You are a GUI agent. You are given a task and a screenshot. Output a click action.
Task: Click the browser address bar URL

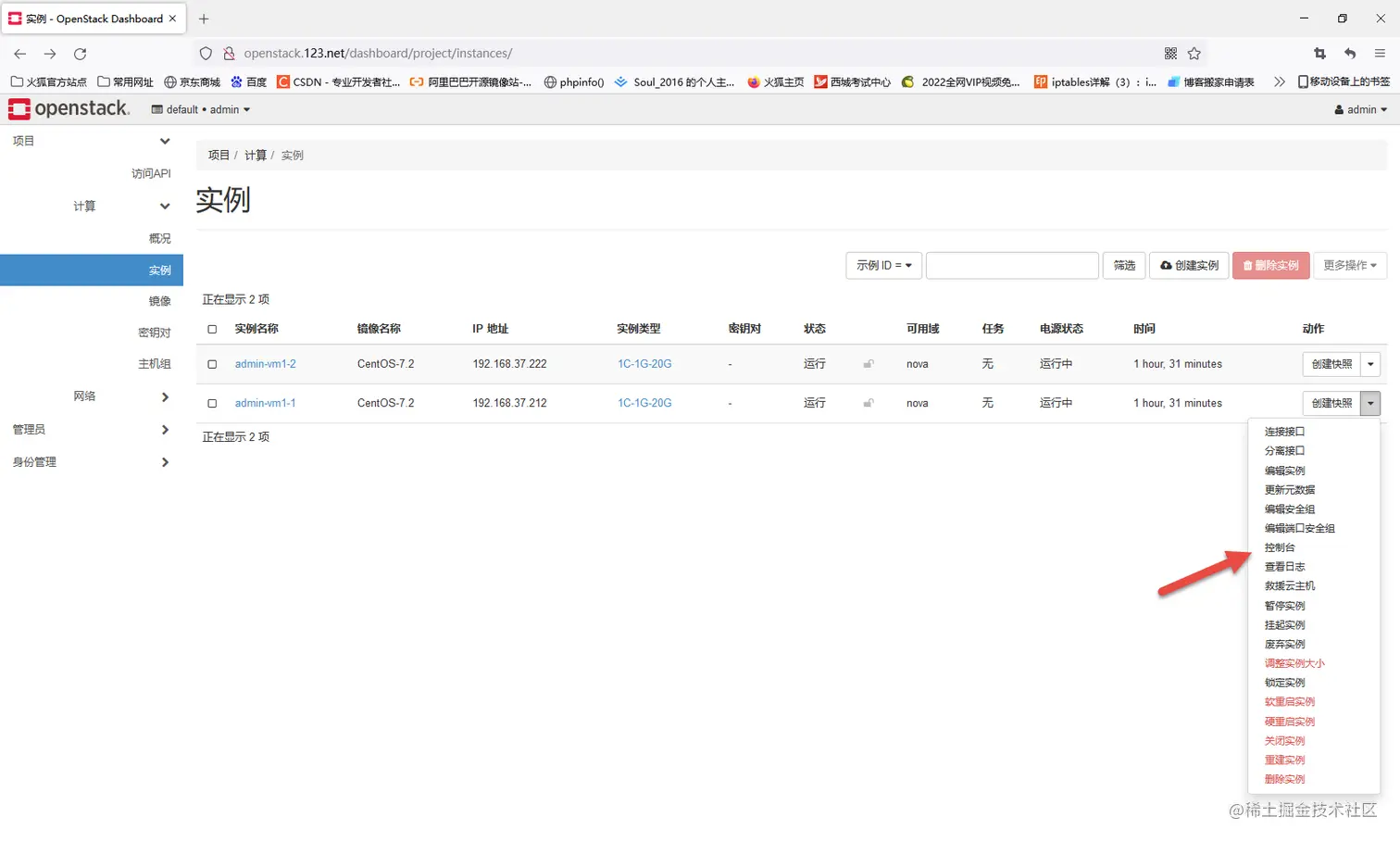tap(378, 54)
